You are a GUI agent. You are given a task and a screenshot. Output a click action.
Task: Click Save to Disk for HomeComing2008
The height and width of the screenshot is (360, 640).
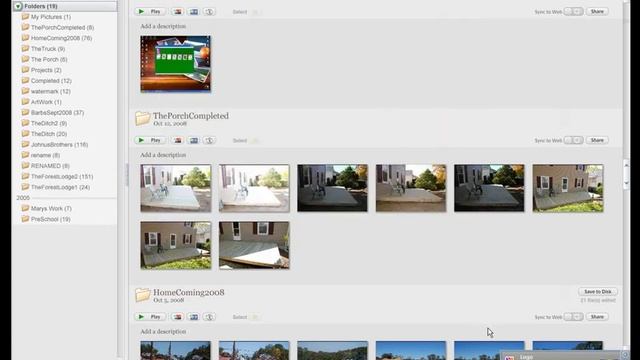pos(598,292)
